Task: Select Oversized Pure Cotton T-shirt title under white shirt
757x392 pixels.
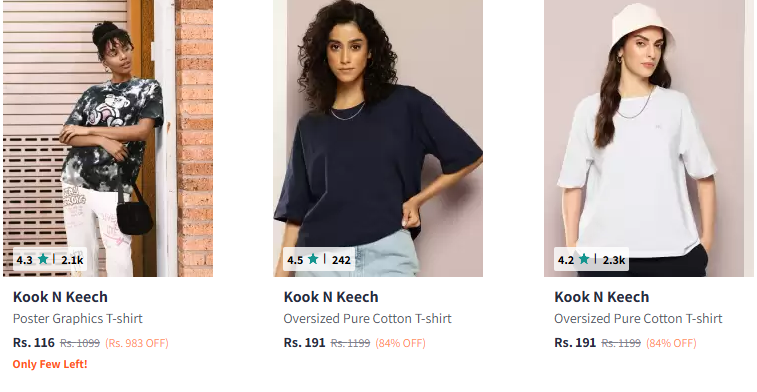Action: pyautogui.click(x=638, y=319)
